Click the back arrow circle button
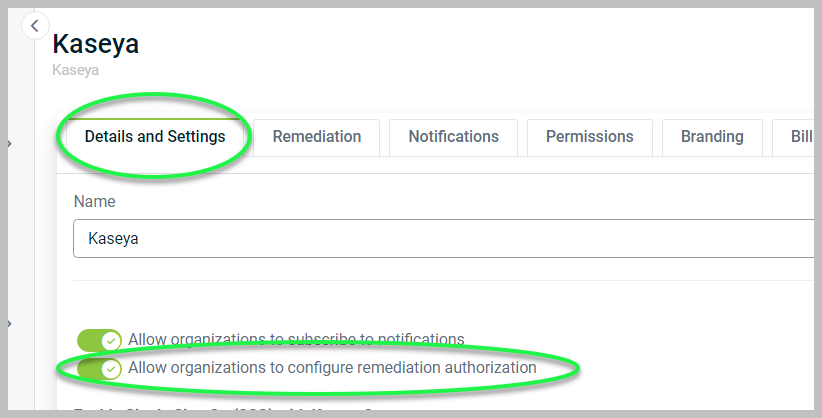This screenshot has width=822, height=418. click(35, 26)
